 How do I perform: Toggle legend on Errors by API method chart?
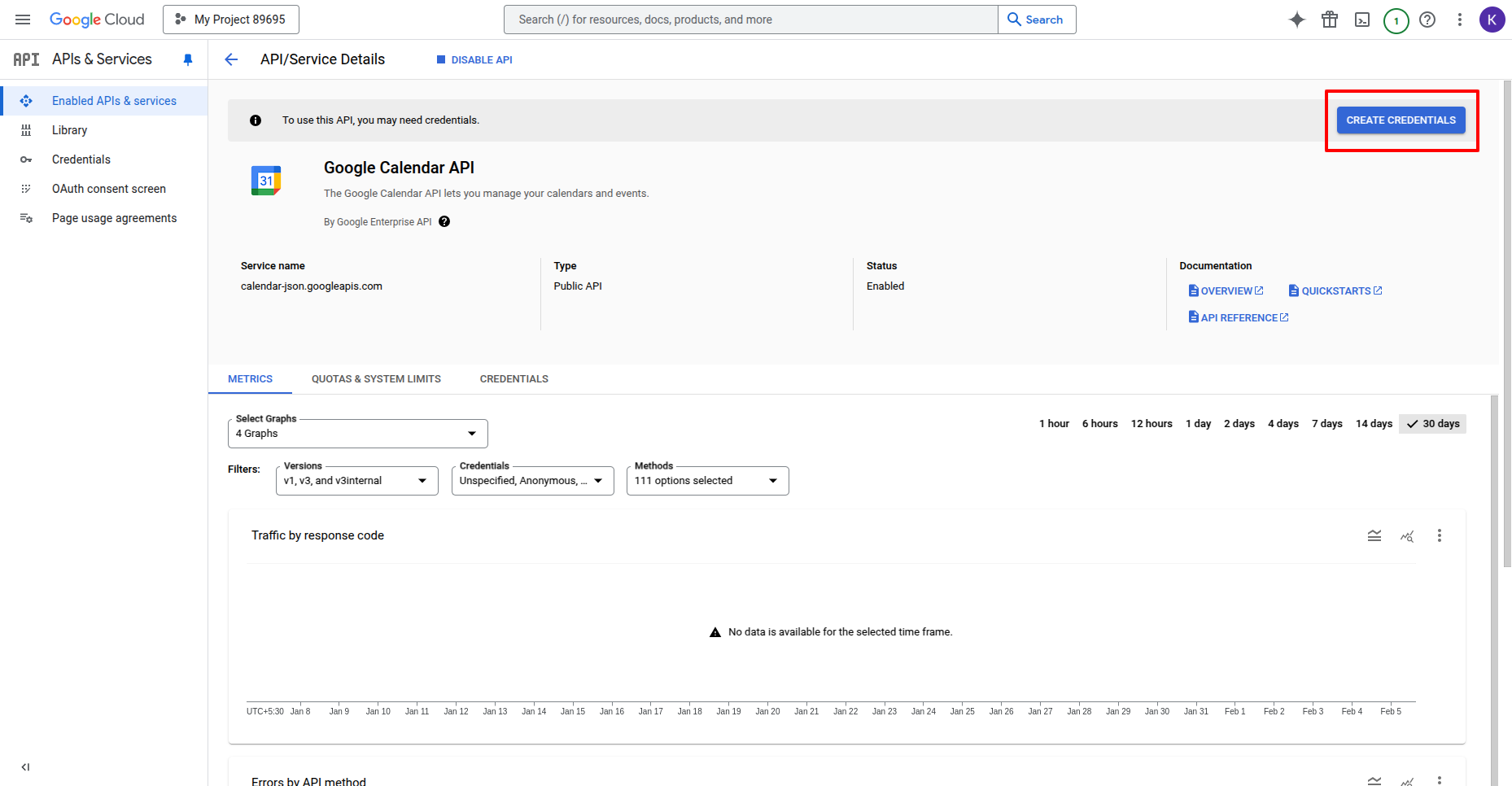[x=1374, y=780]
